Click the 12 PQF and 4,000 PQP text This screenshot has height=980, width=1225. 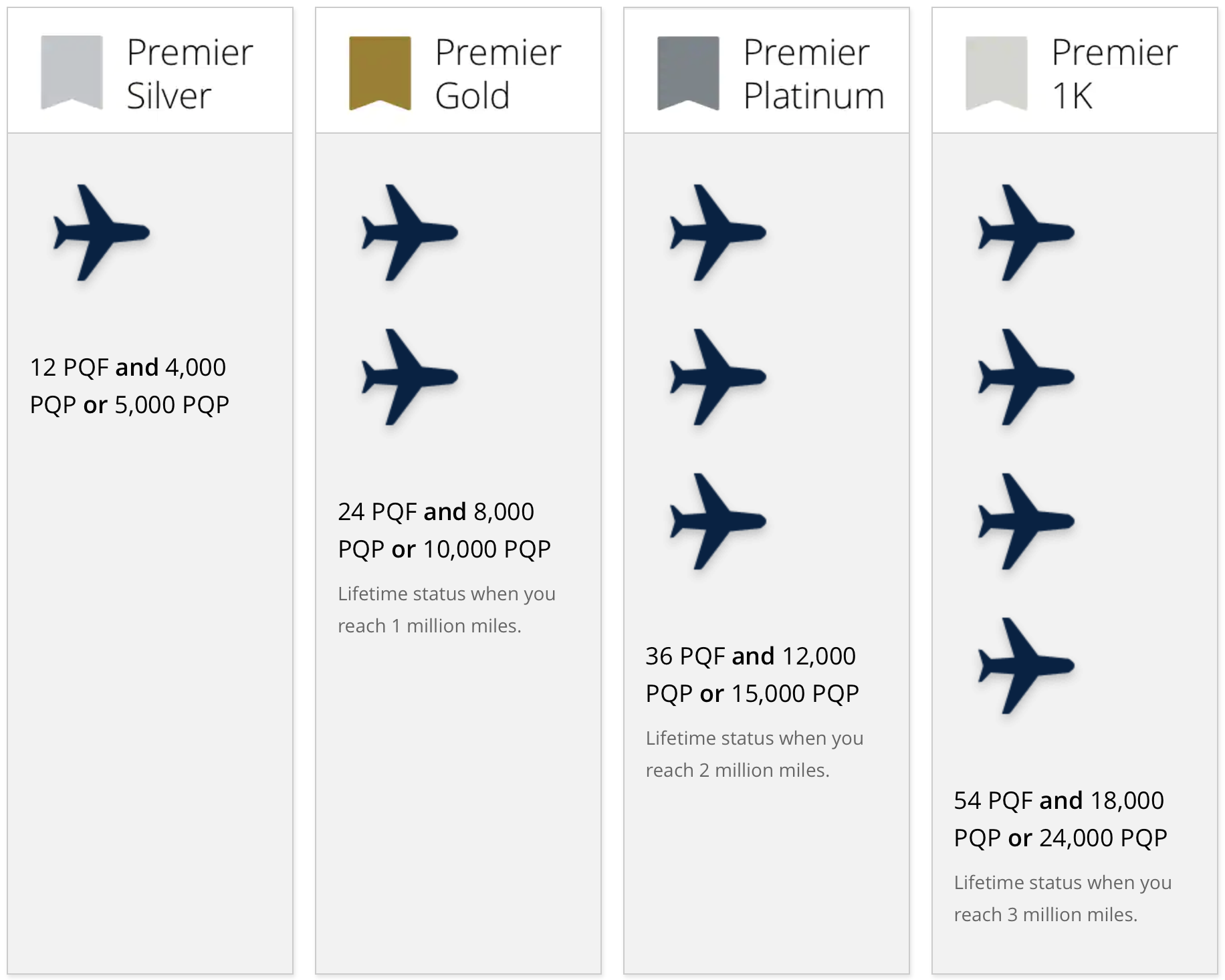[129, 386]
